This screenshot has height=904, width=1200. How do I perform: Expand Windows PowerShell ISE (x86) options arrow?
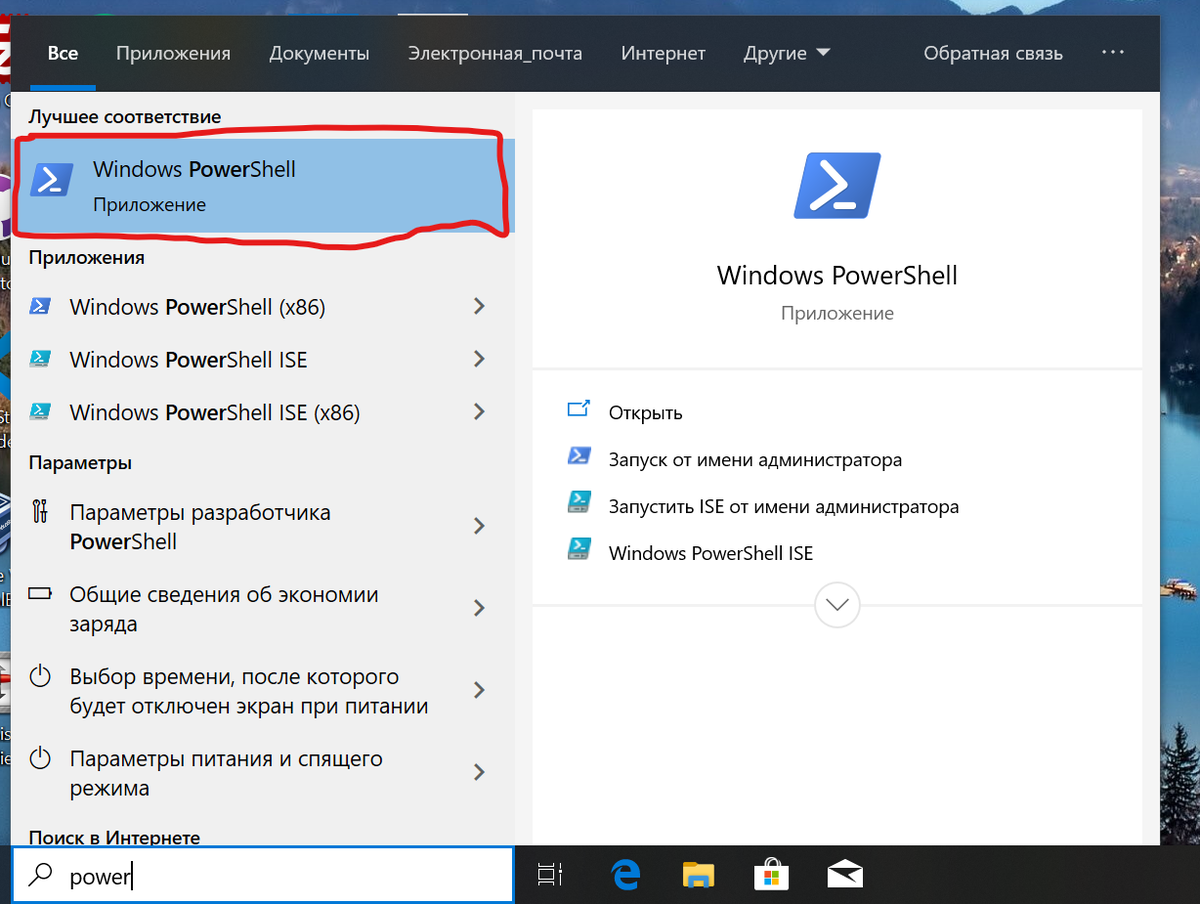click(x=479, y=411)
